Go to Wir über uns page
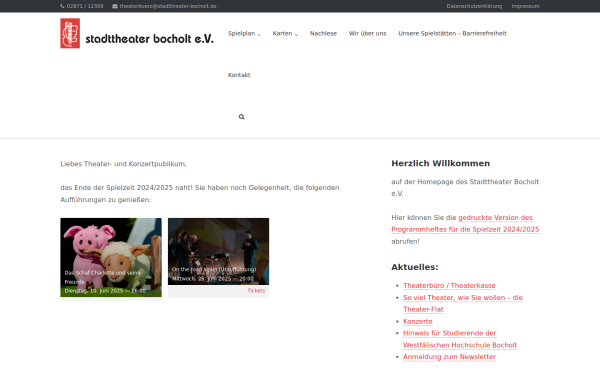600x375 pixels. [x=367, y=33]
